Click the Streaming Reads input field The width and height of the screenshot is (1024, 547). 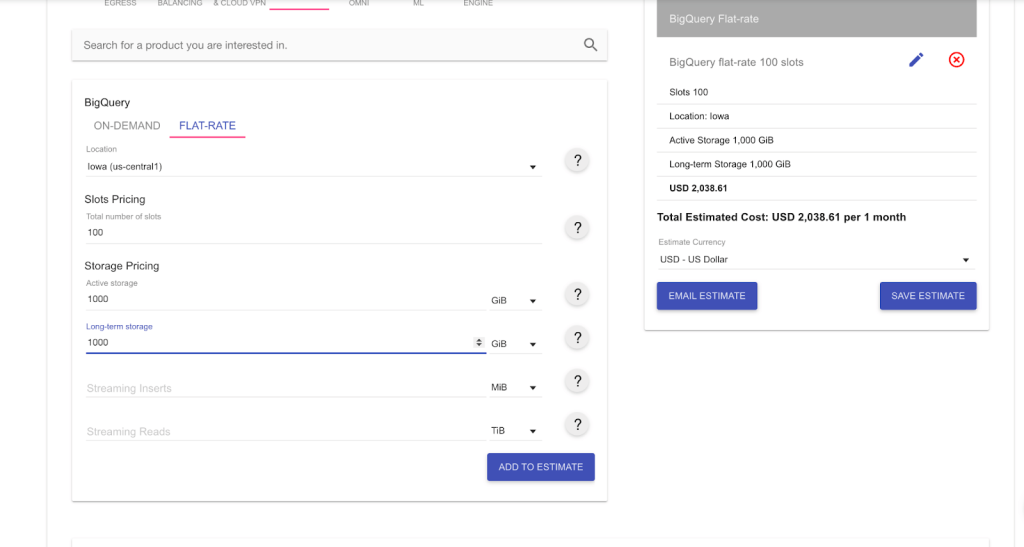click(x=285, y=431)
